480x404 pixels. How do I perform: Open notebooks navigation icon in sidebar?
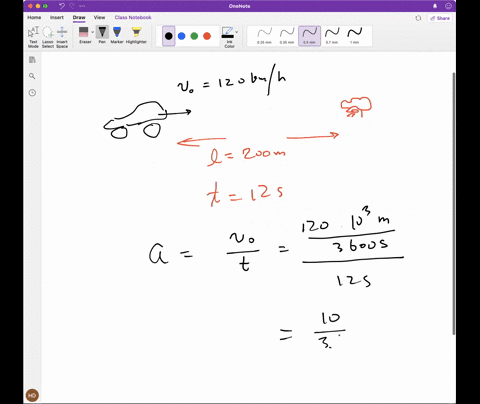pyautogui.click(x=32, y=60)
